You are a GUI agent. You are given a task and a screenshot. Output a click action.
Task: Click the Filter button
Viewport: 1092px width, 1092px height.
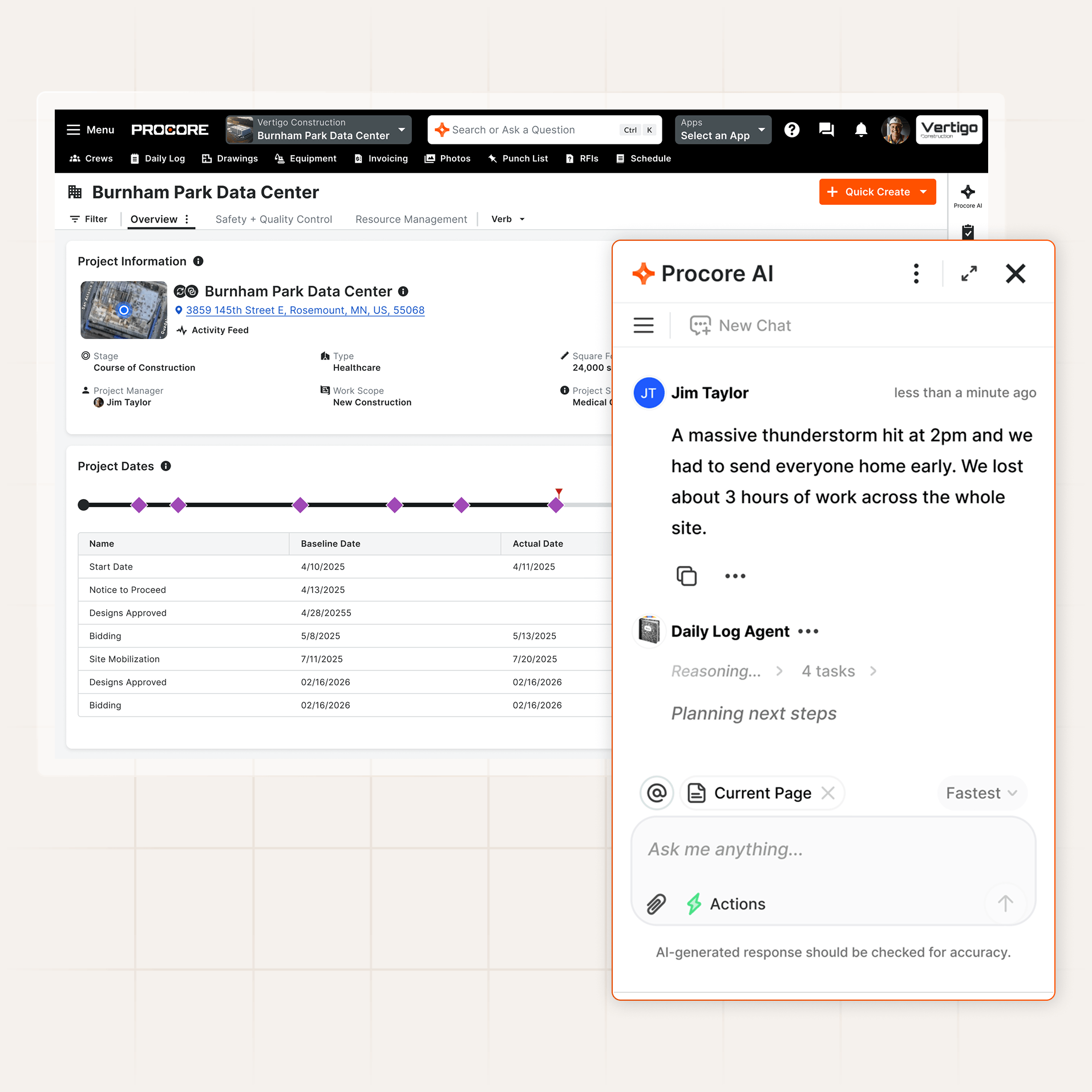click(88, 219)
